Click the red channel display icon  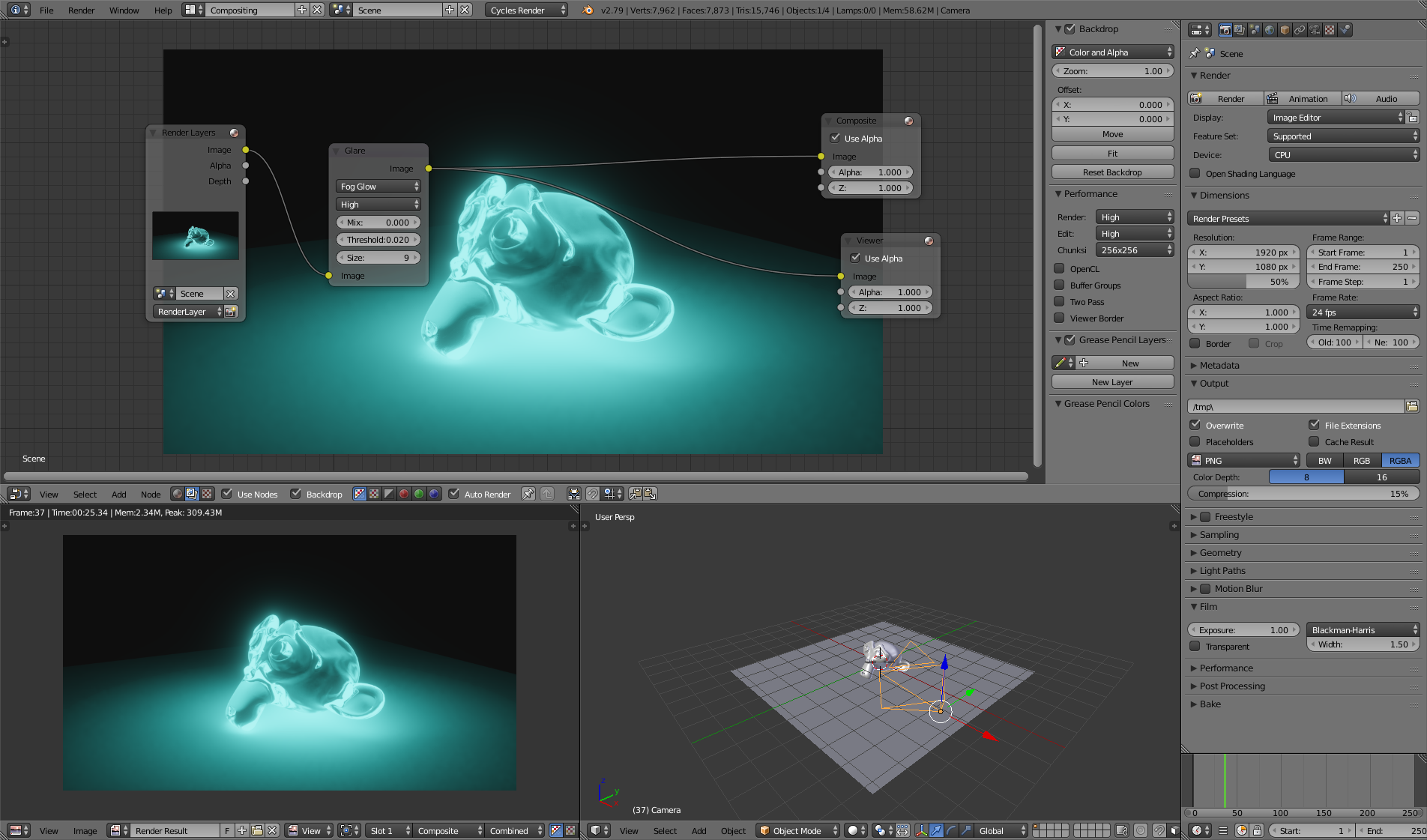[404, 494]
